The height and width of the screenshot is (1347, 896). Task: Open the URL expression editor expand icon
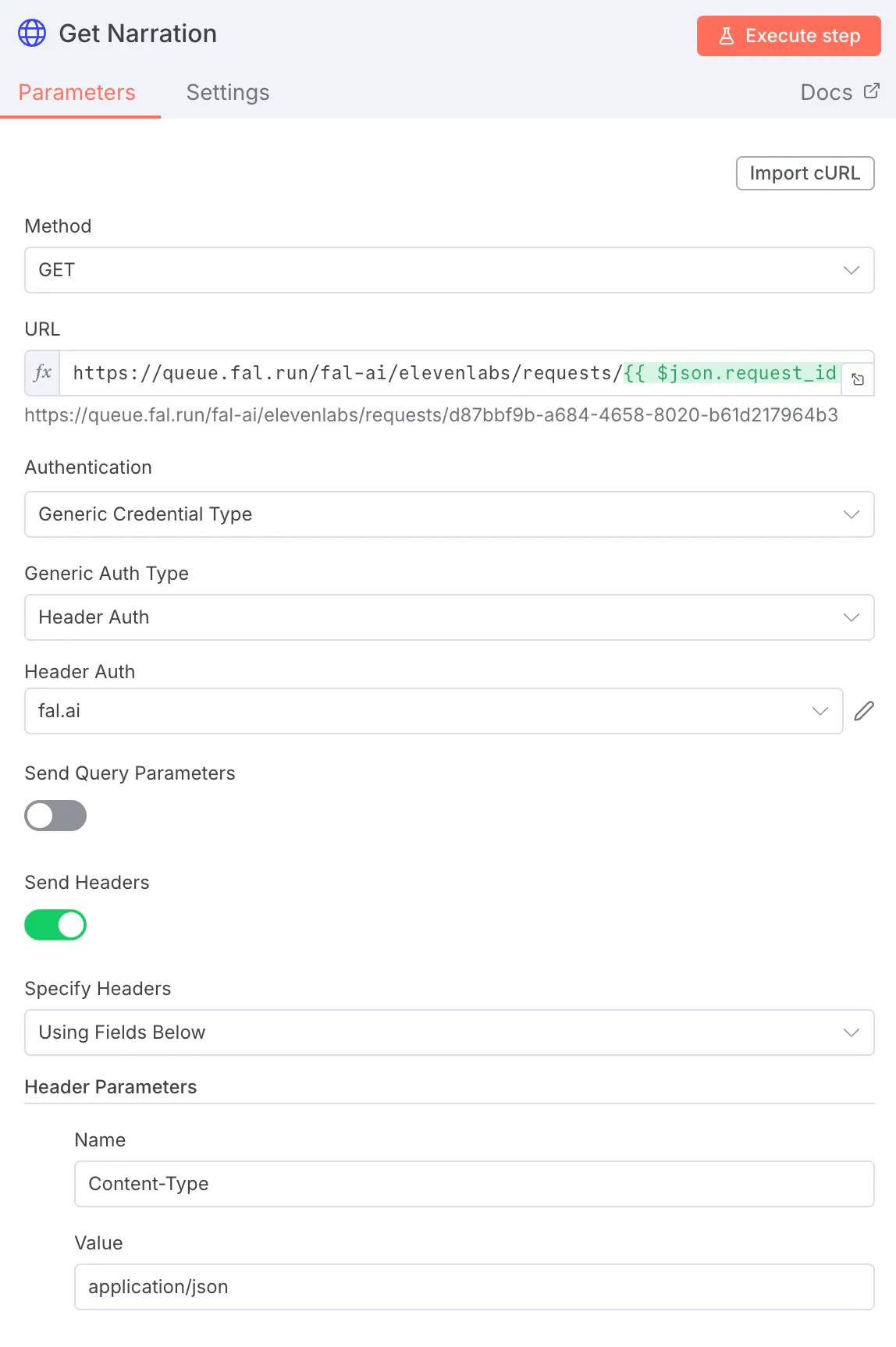click(x=858, y=379)
